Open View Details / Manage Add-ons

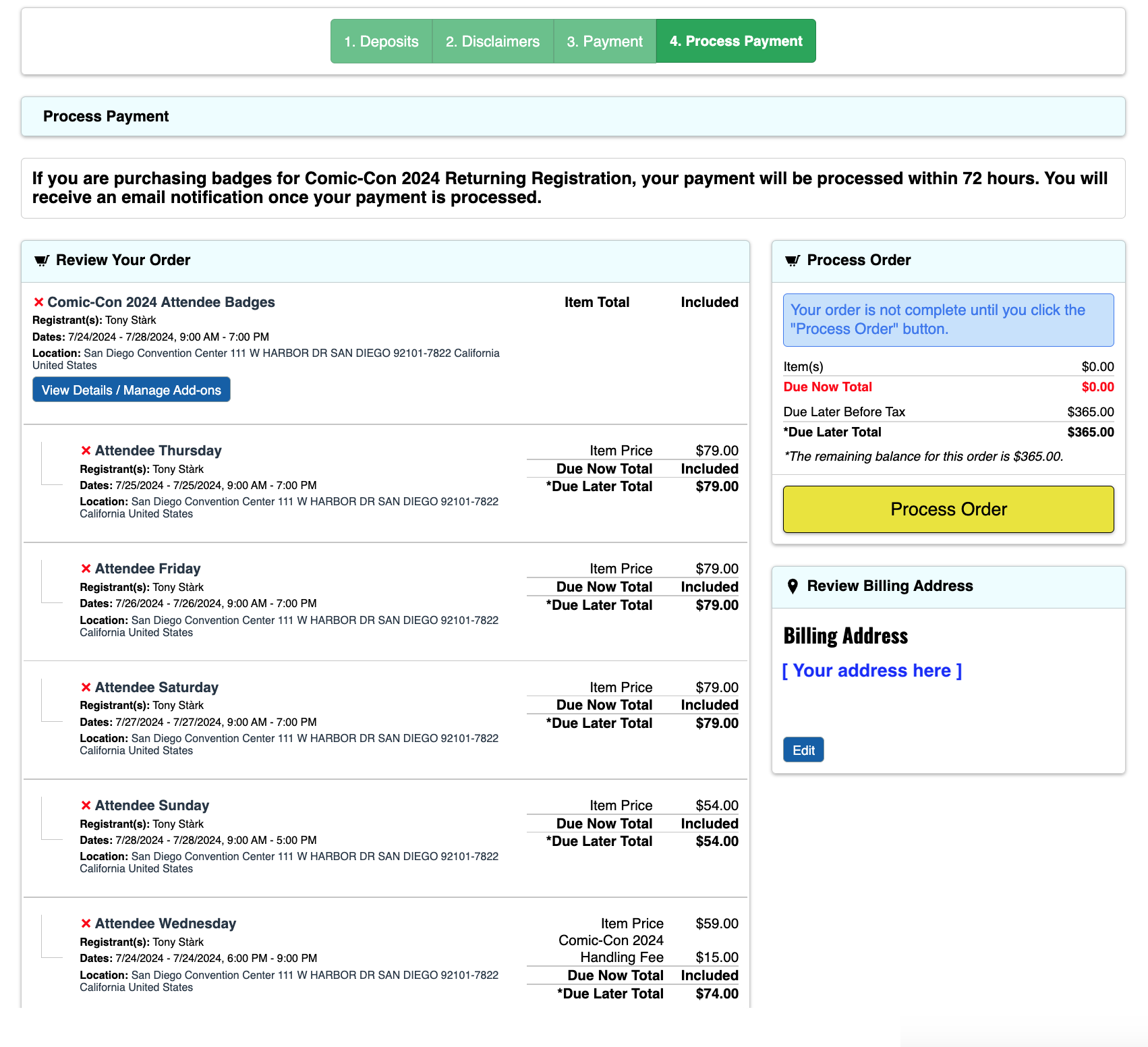click(132, 390)
